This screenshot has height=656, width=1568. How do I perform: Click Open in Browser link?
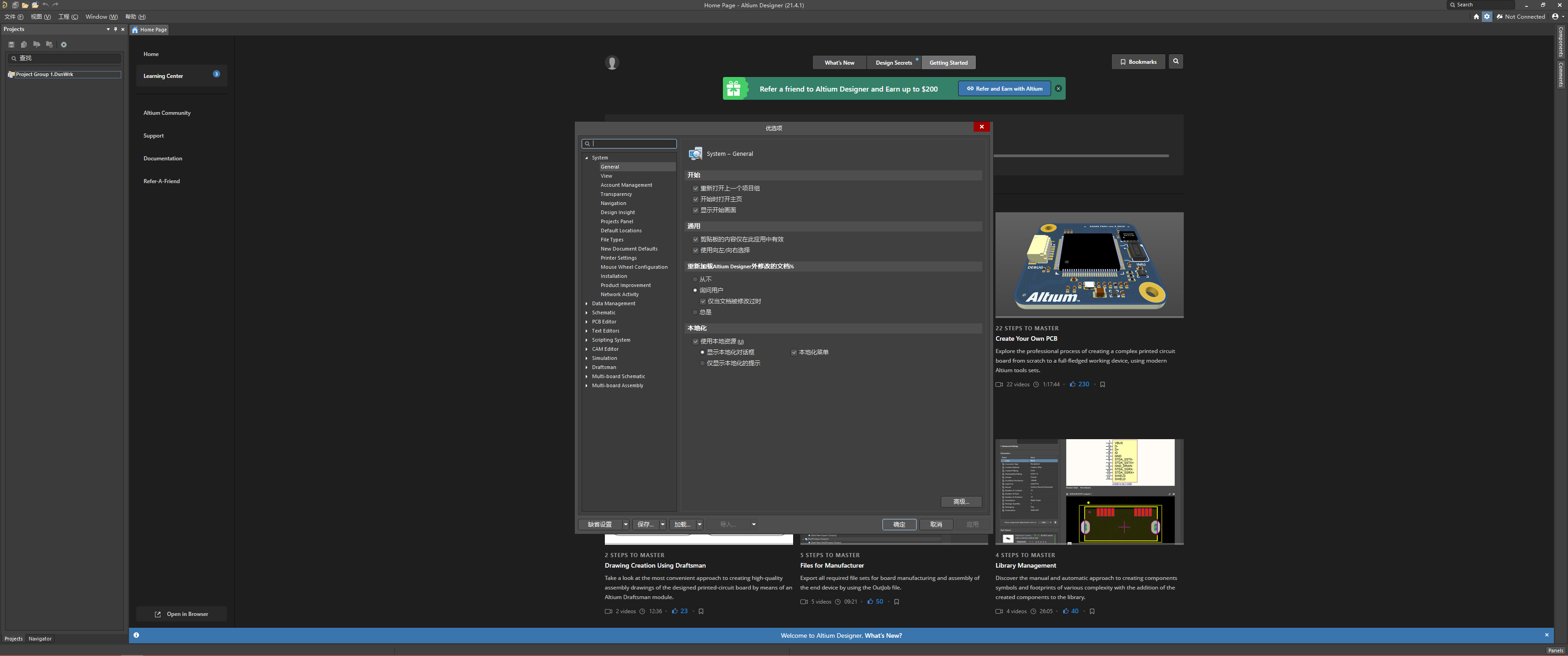pyautogui.click(x=181, y=615)
